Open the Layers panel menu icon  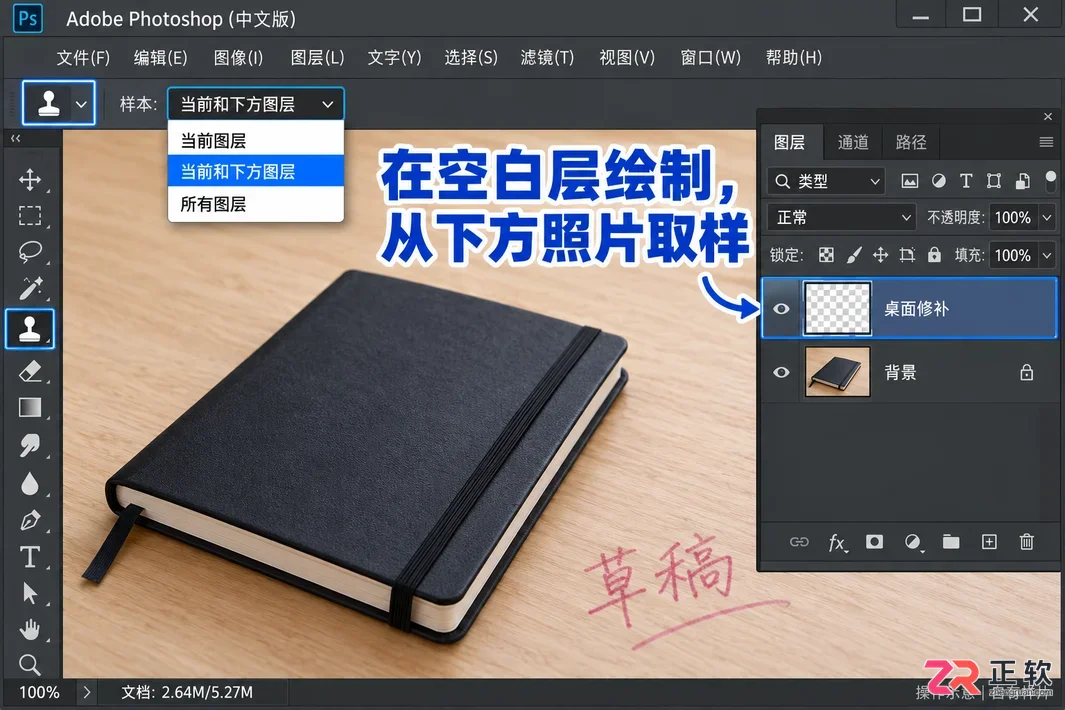(x=1046, y=141)
